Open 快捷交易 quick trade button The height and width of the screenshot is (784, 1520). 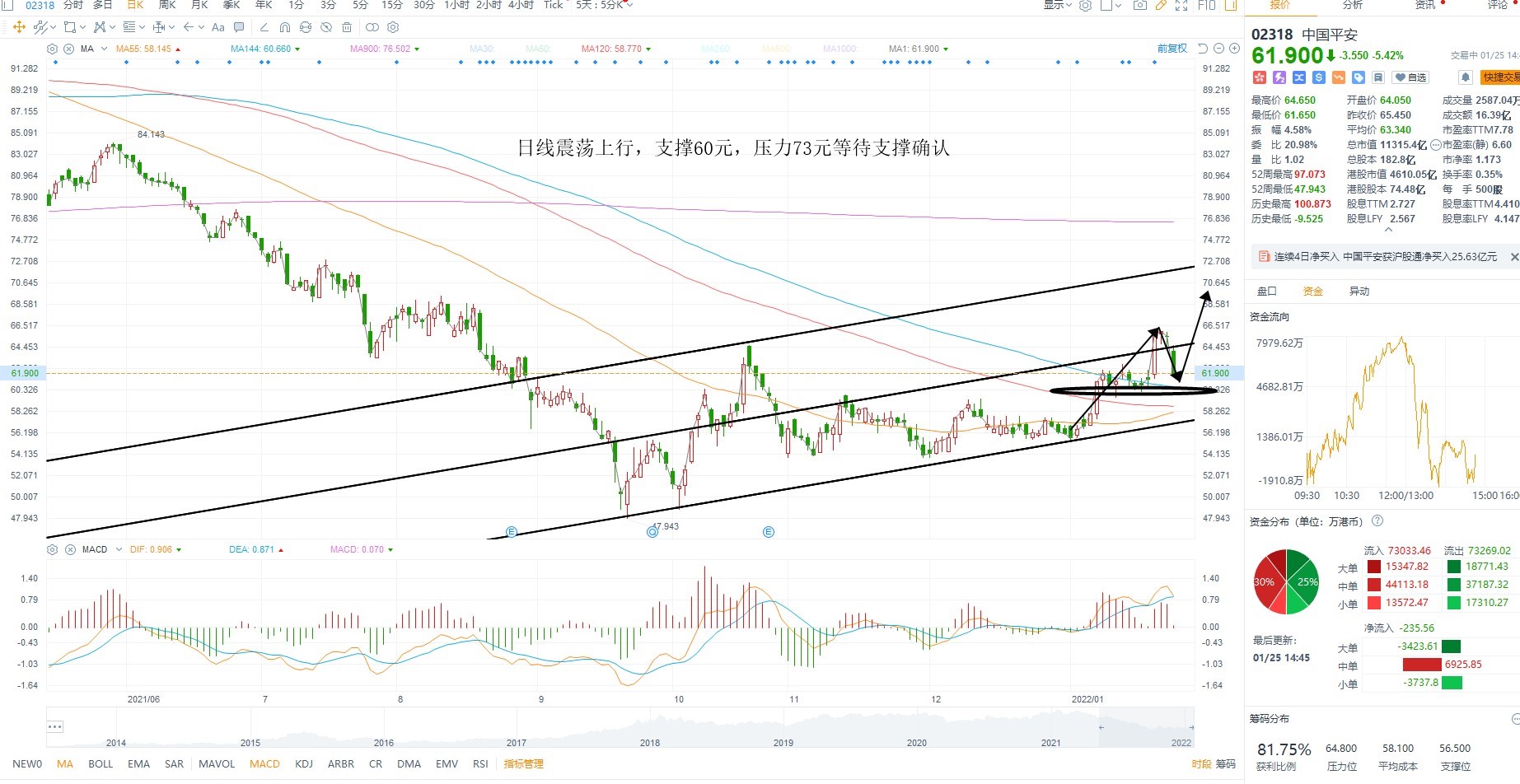[1499, 77]
